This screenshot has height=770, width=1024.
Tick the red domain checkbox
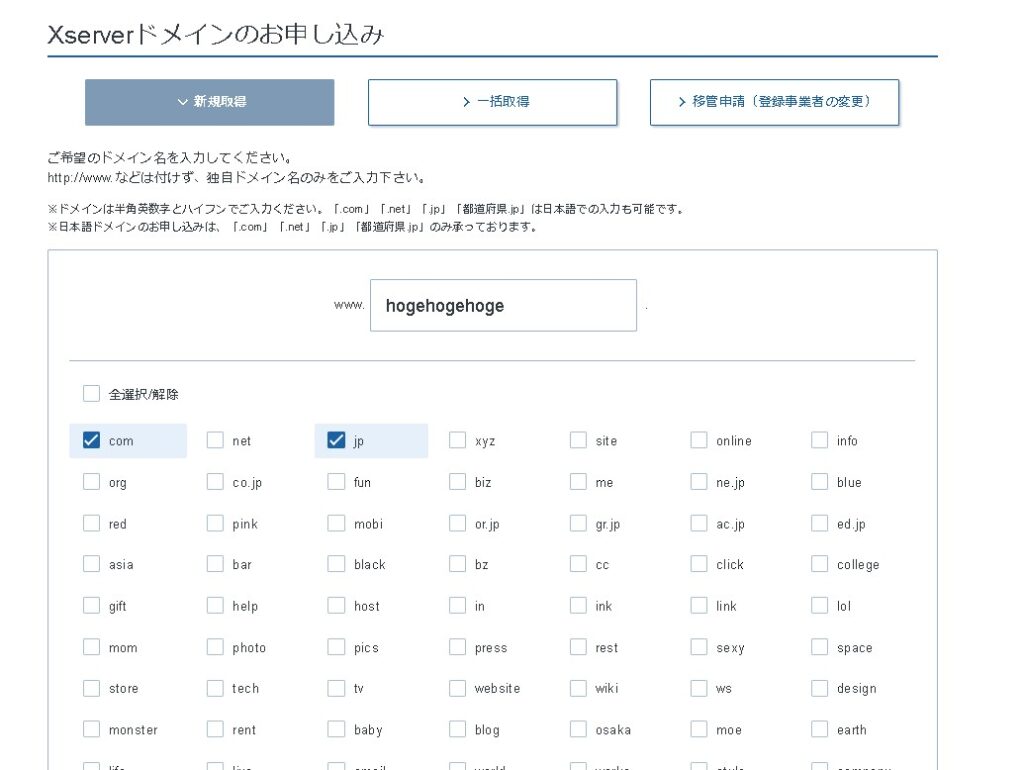coord(91,523)
